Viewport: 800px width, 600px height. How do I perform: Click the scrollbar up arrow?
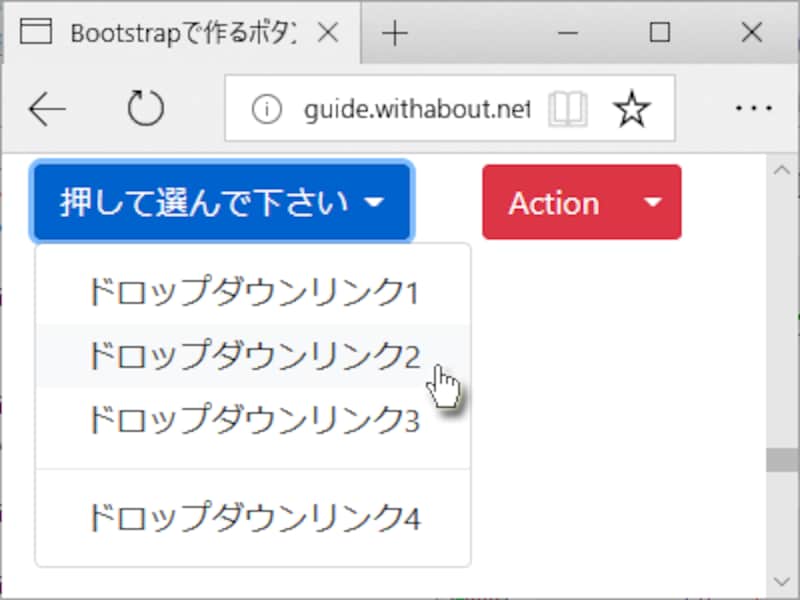coord(782,170)
